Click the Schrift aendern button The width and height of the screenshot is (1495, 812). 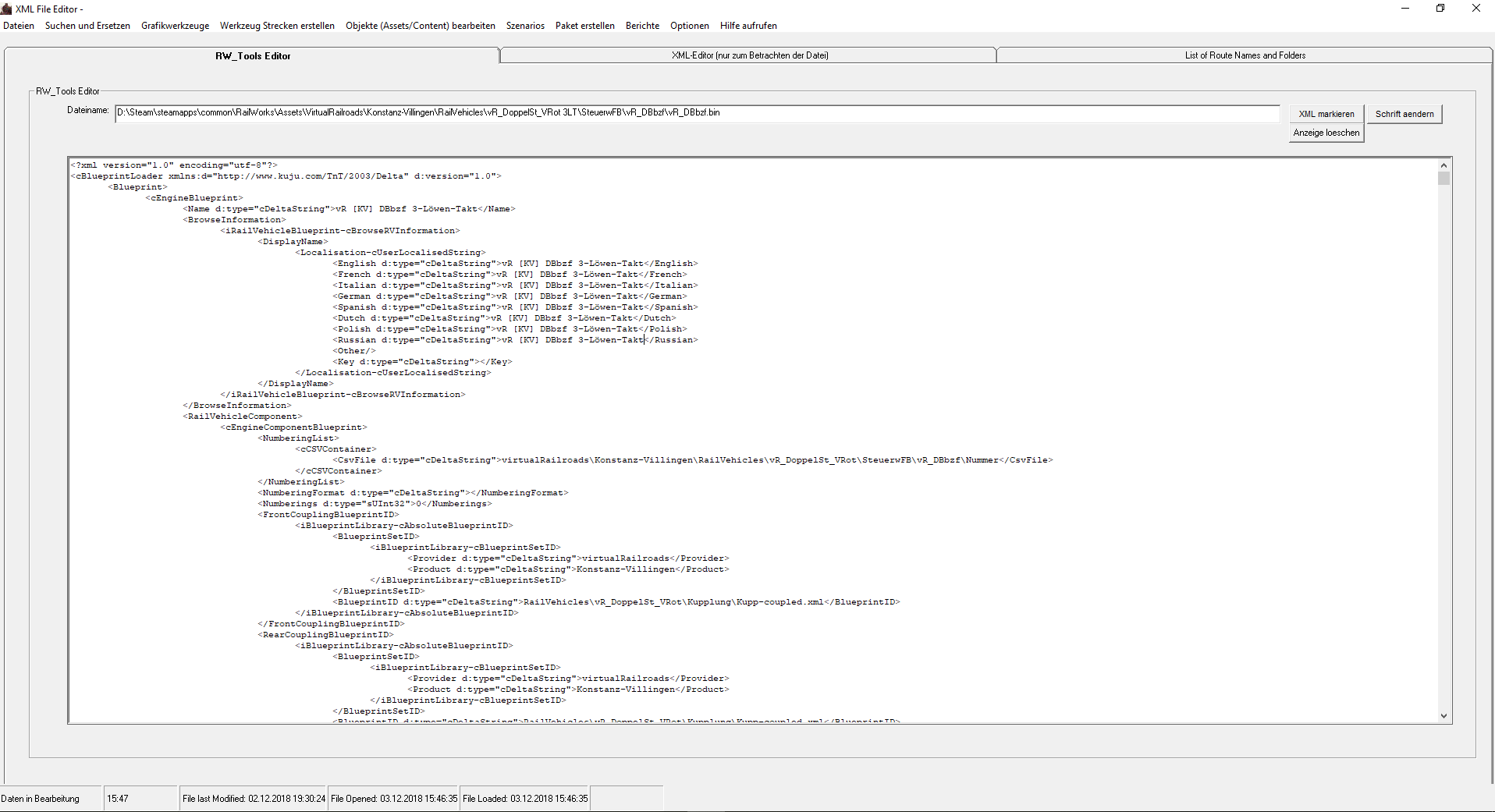(x=1404, y=114)
